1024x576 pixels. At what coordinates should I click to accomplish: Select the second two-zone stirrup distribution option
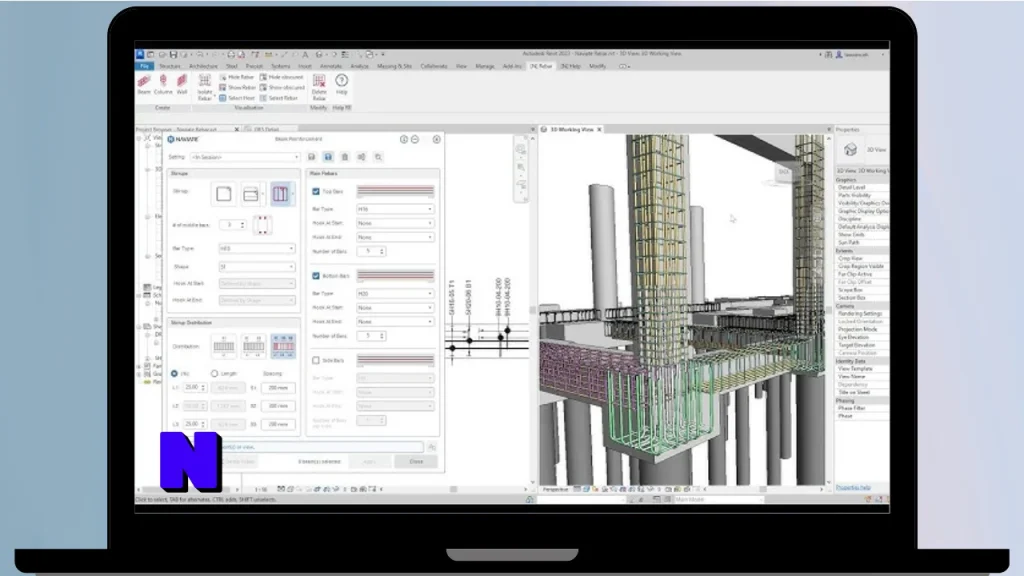coord(253,346)
